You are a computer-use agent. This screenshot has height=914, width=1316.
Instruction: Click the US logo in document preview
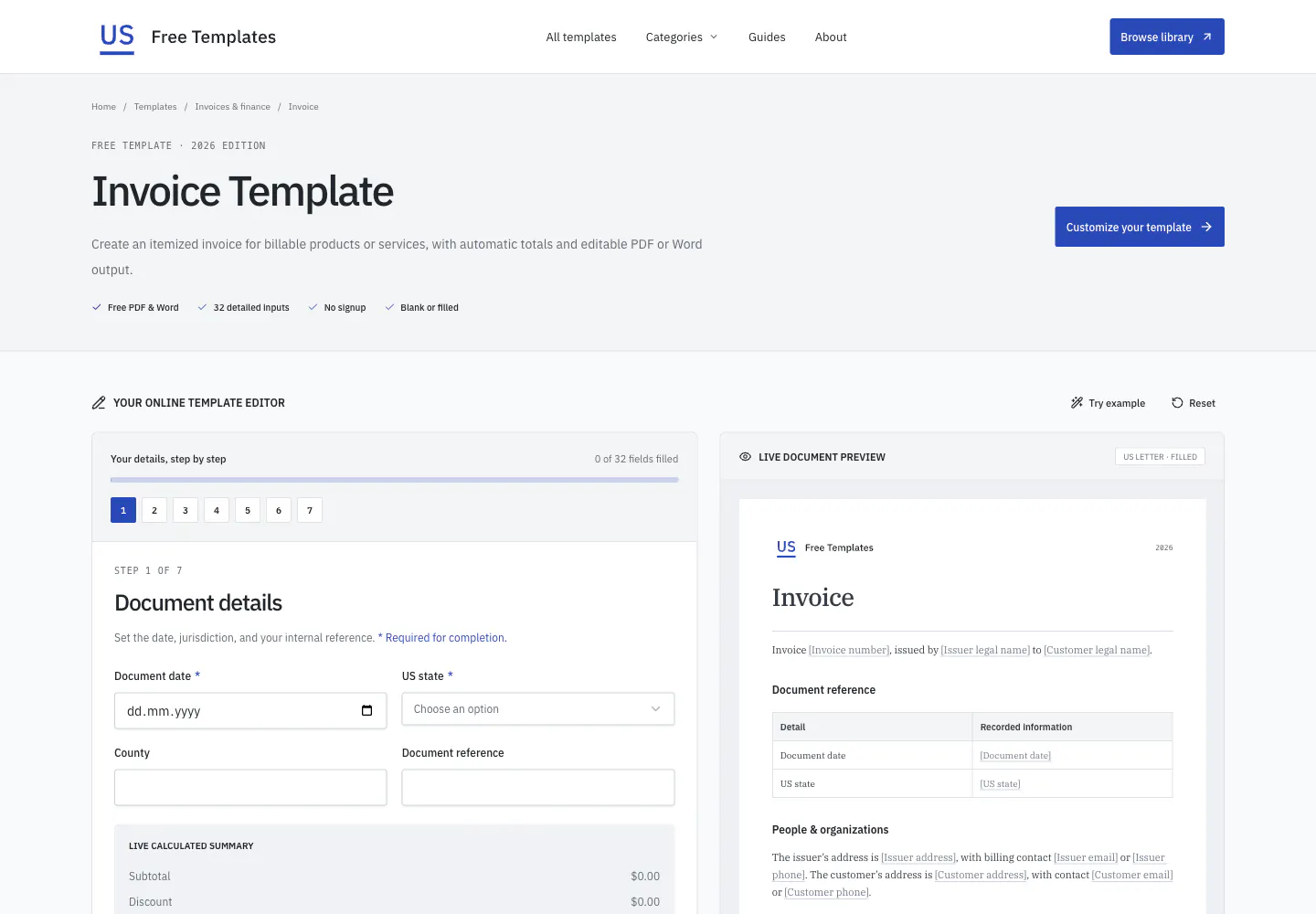(786, 547)
